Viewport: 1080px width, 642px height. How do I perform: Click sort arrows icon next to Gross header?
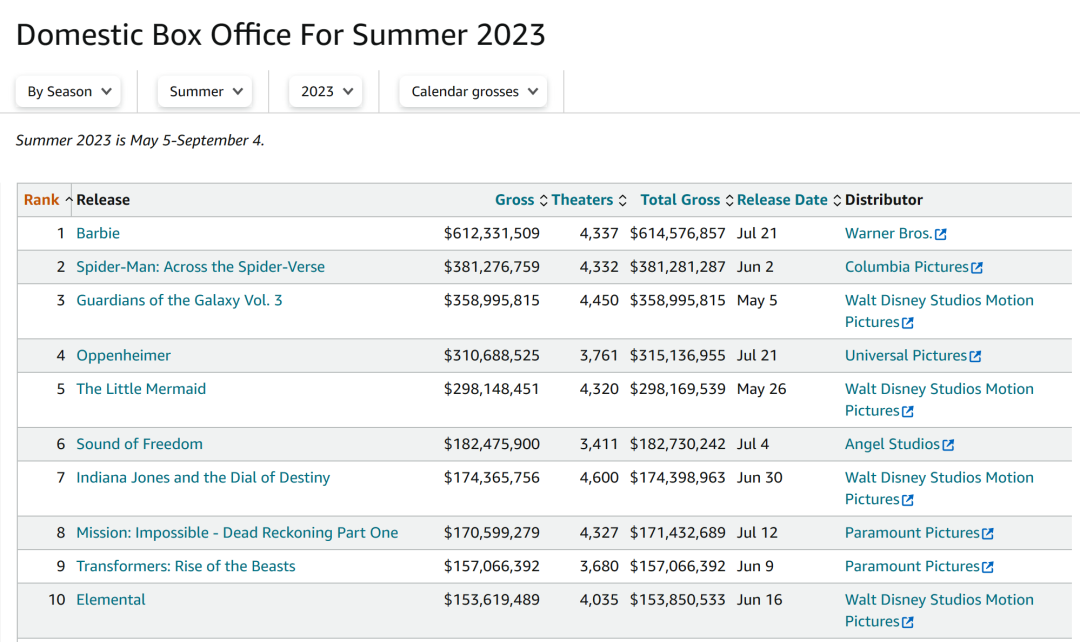544,200
